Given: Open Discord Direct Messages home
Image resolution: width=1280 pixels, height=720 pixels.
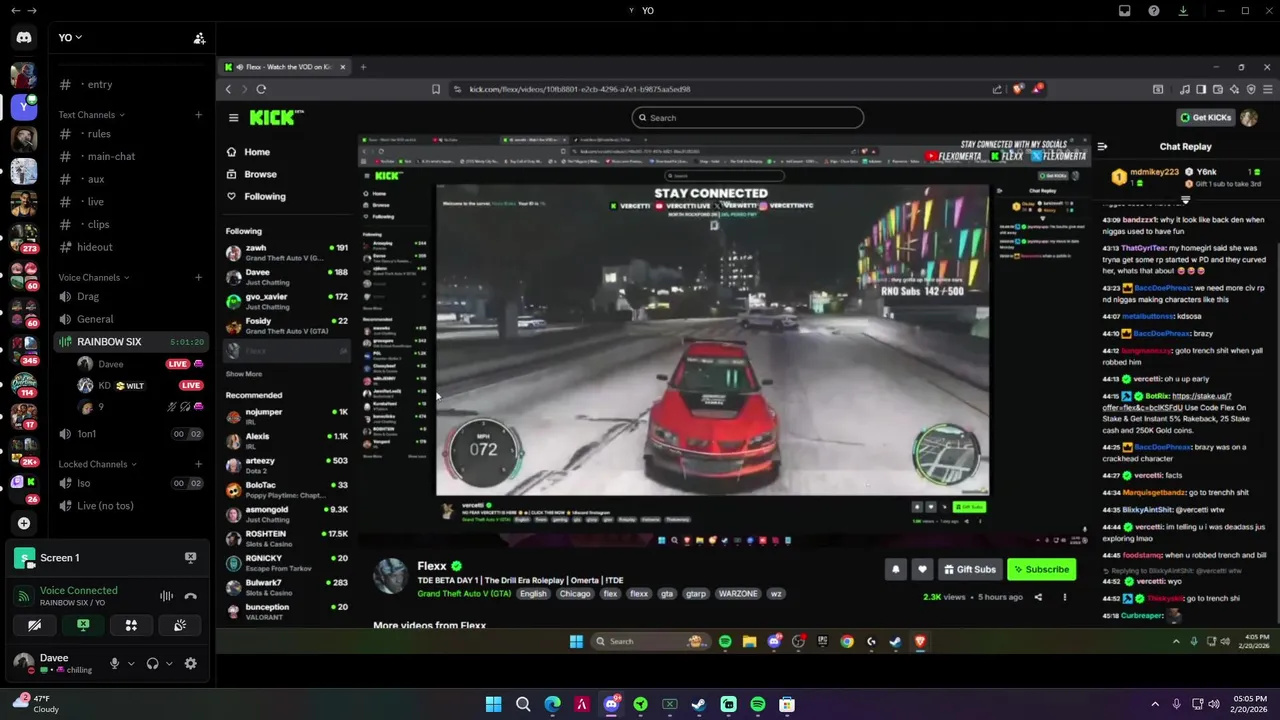Looking at the screenshot, I should 24,38.
